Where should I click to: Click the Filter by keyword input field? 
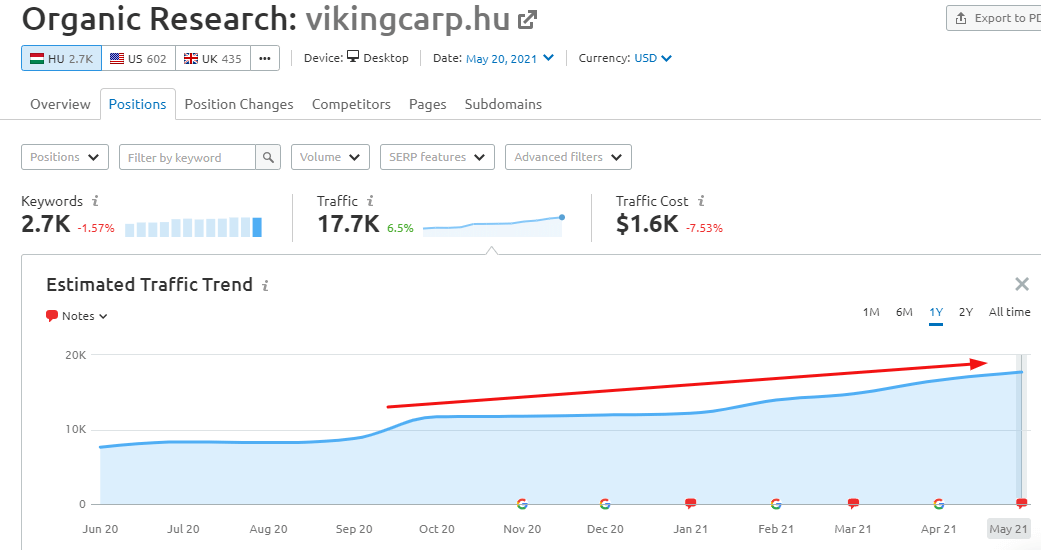click(x=187, y=157)
